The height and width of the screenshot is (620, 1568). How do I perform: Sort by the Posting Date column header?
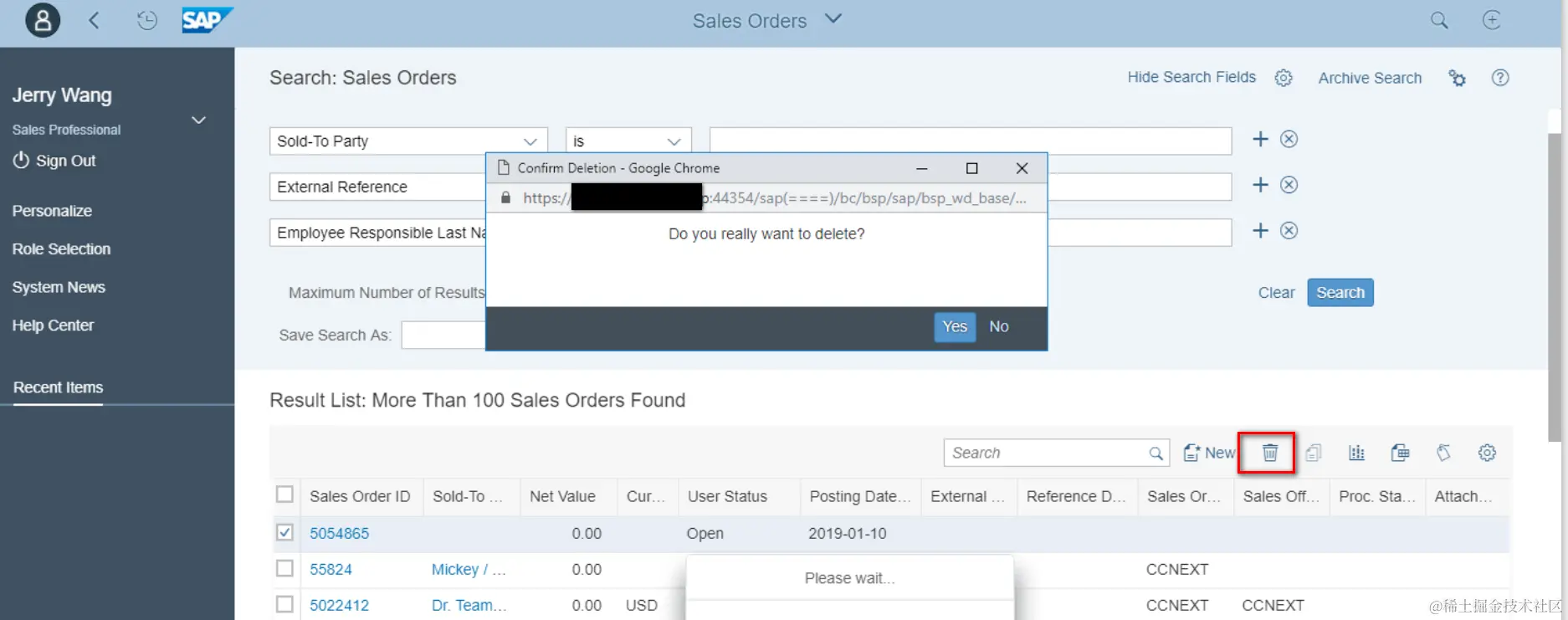pyautogui.click(x=859, y=496)
